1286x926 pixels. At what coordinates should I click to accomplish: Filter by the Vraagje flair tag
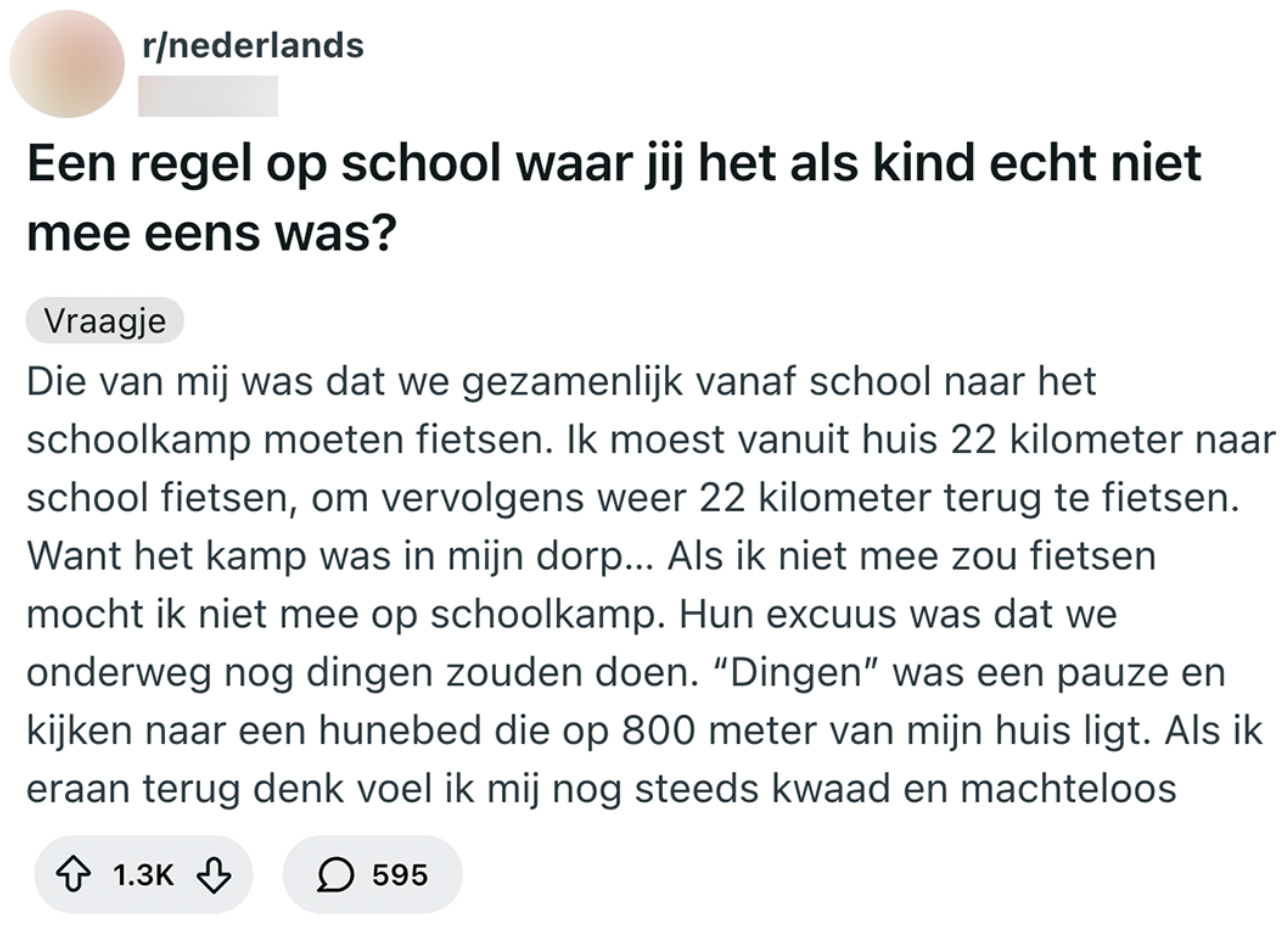pos(105,321)
